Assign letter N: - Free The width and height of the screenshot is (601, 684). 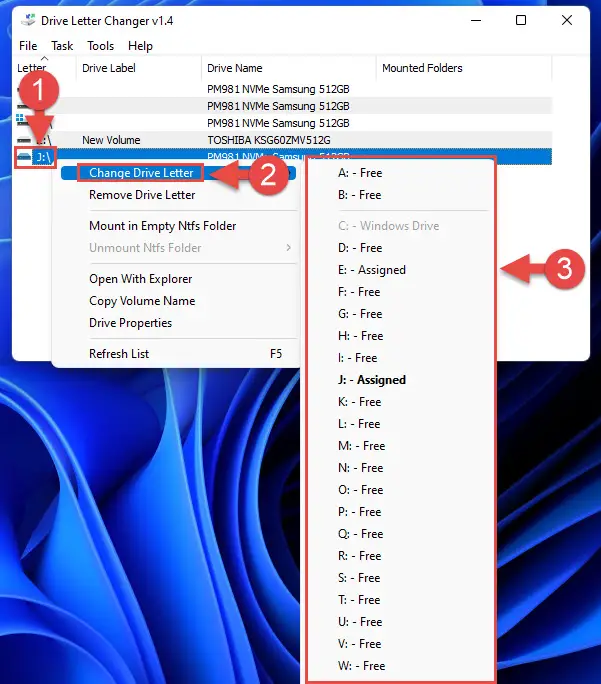coord(360,468)
